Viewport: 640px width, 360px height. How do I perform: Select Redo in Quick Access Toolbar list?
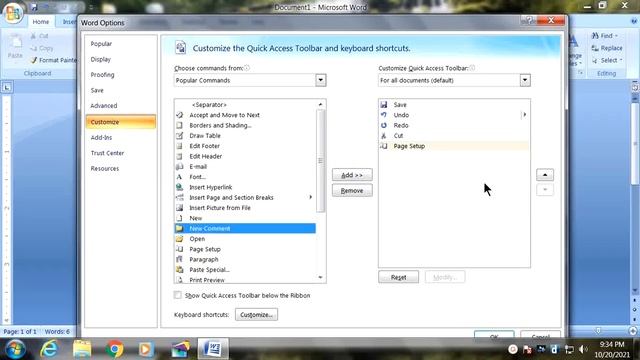454,125
